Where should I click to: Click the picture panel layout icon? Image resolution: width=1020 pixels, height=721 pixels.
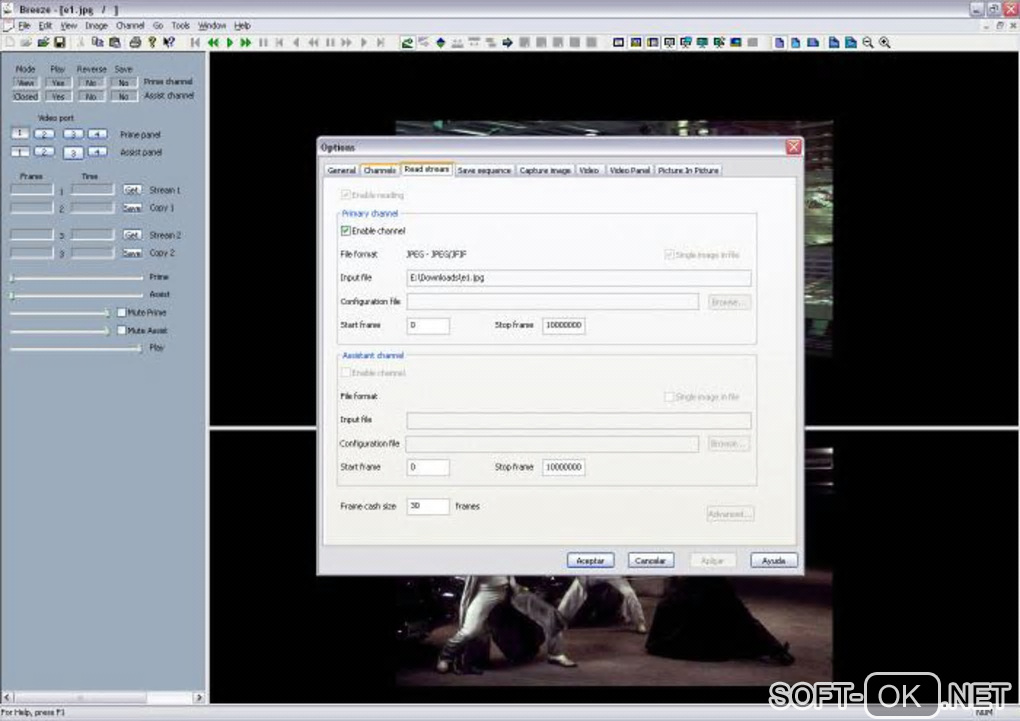click(x=636, y=43)
